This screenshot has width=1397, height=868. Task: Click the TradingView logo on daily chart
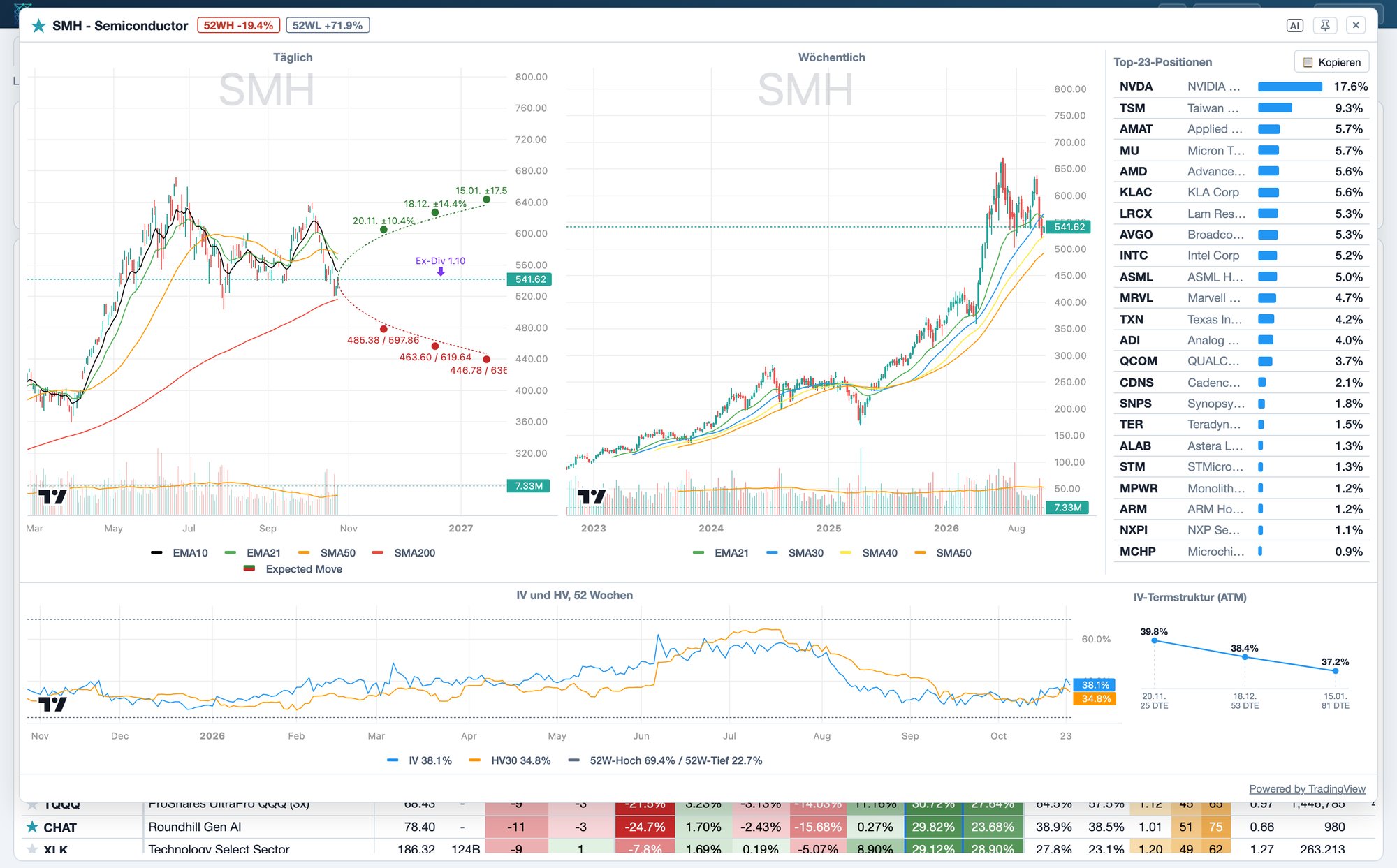click(52, 496)
